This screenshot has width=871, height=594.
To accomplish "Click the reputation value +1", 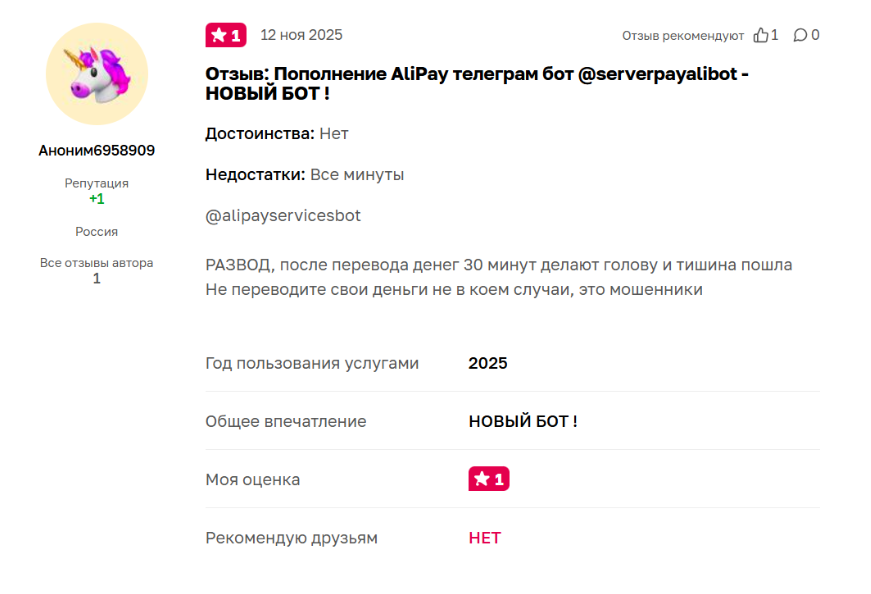I will pos(96,199).
